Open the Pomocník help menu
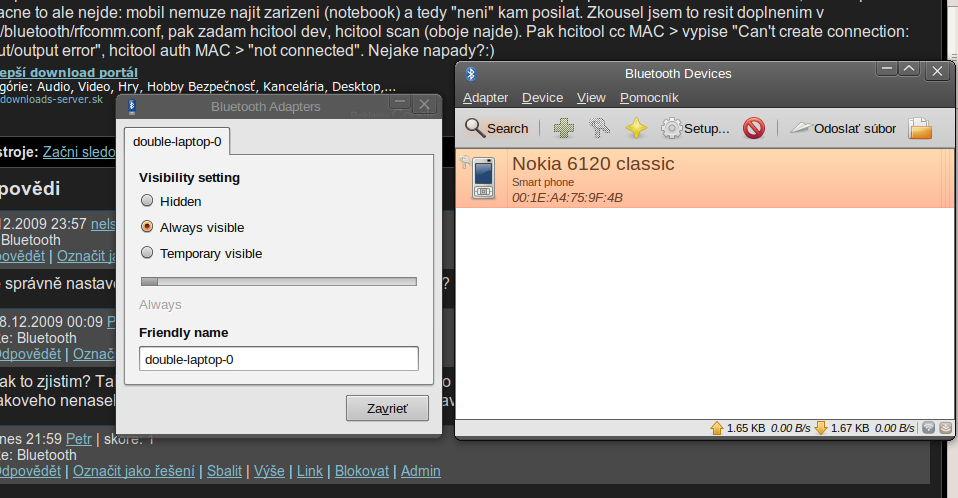 649,98
